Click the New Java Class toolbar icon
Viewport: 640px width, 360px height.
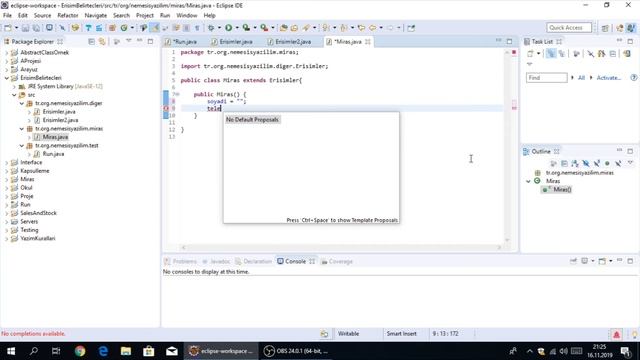tap(124, 28)
